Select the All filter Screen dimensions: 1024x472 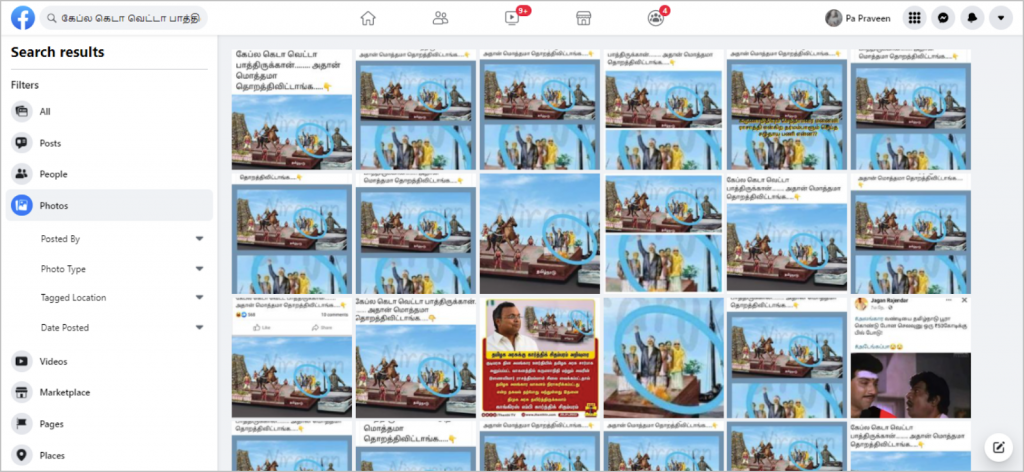point(109,112)
